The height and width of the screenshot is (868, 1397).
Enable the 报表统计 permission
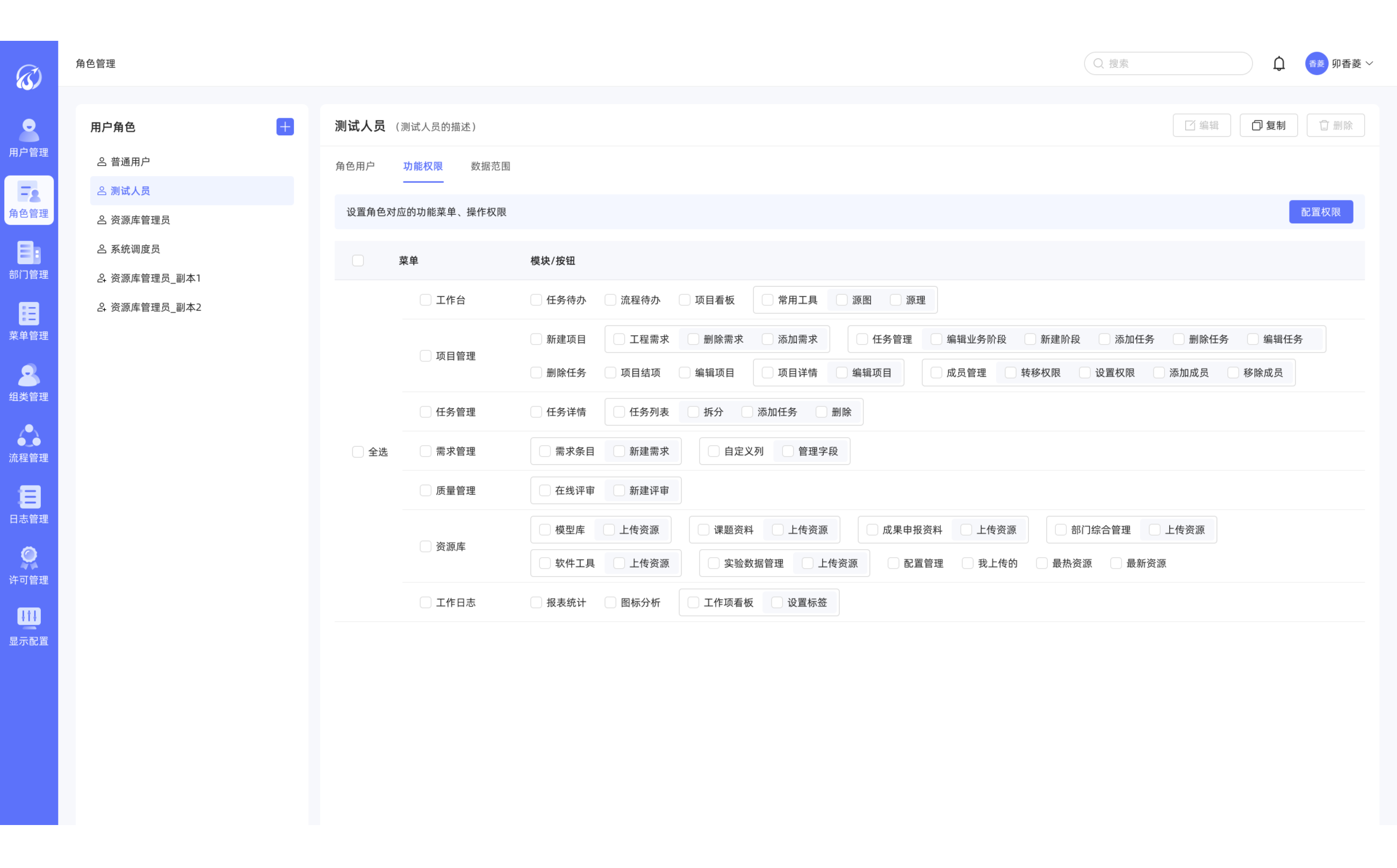click(x=536, y=602)
